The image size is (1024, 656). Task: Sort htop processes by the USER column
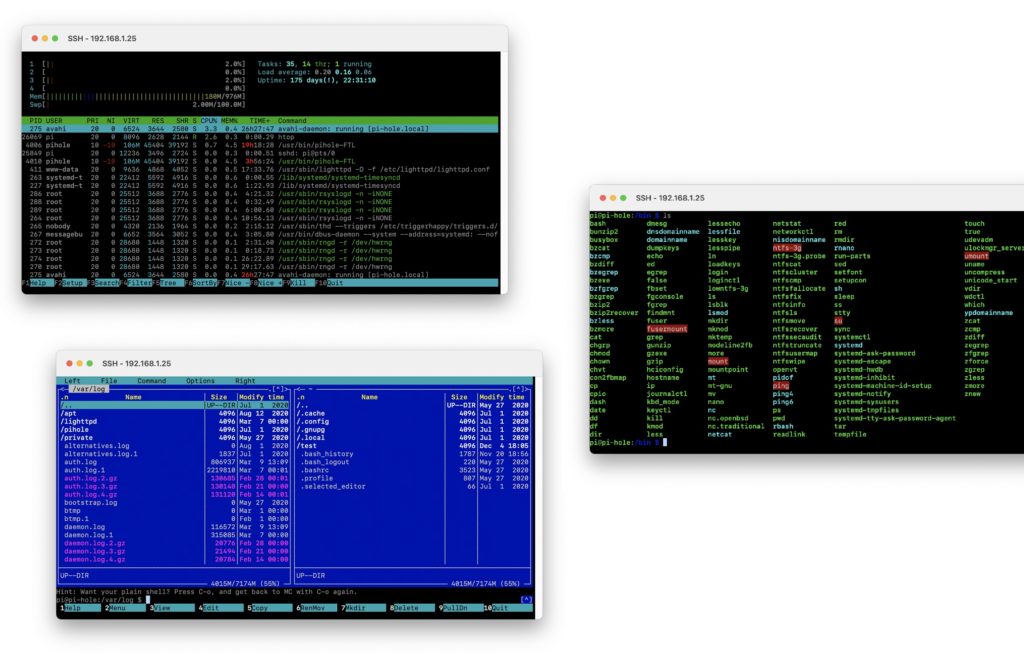tap(54, 121)
